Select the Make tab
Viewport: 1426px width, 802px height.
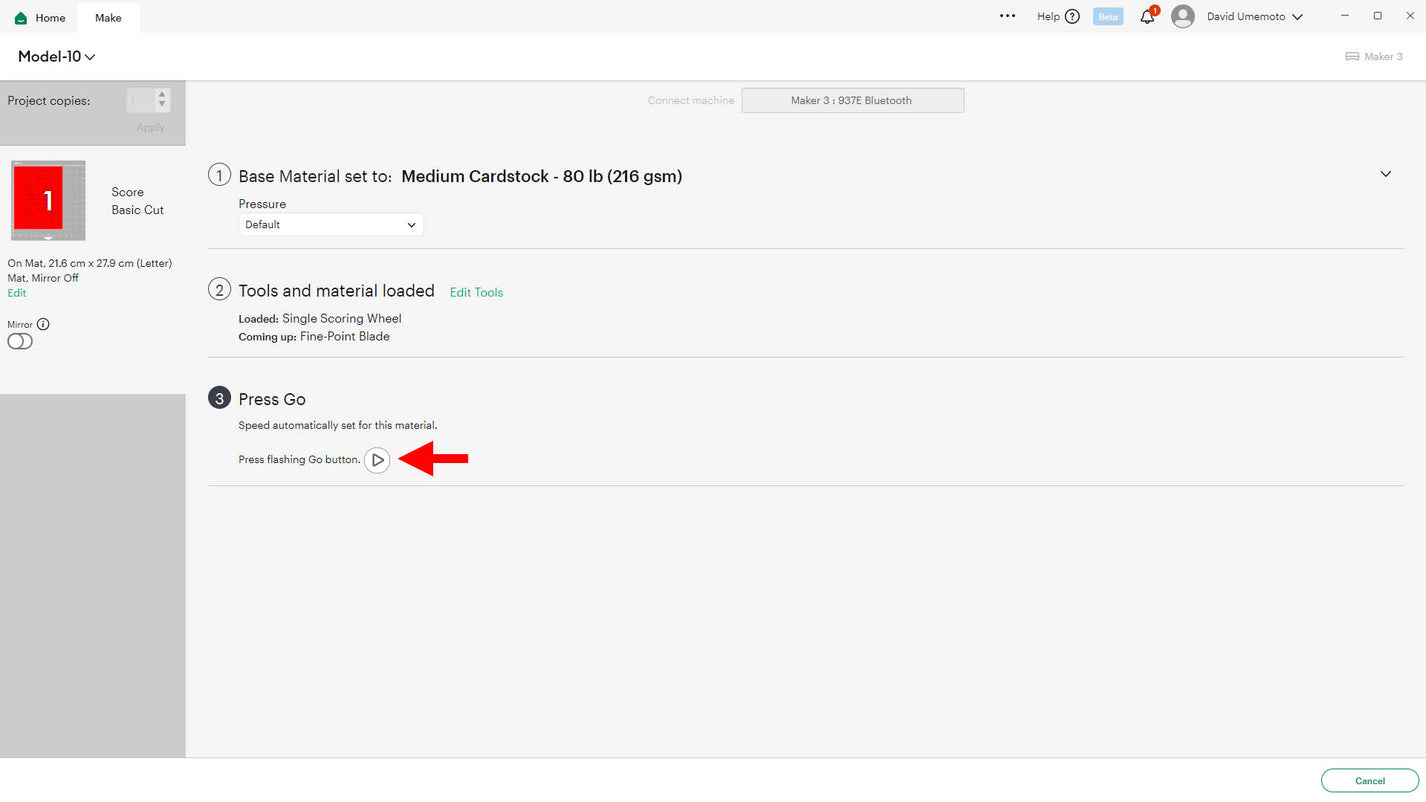coord(108,18)
